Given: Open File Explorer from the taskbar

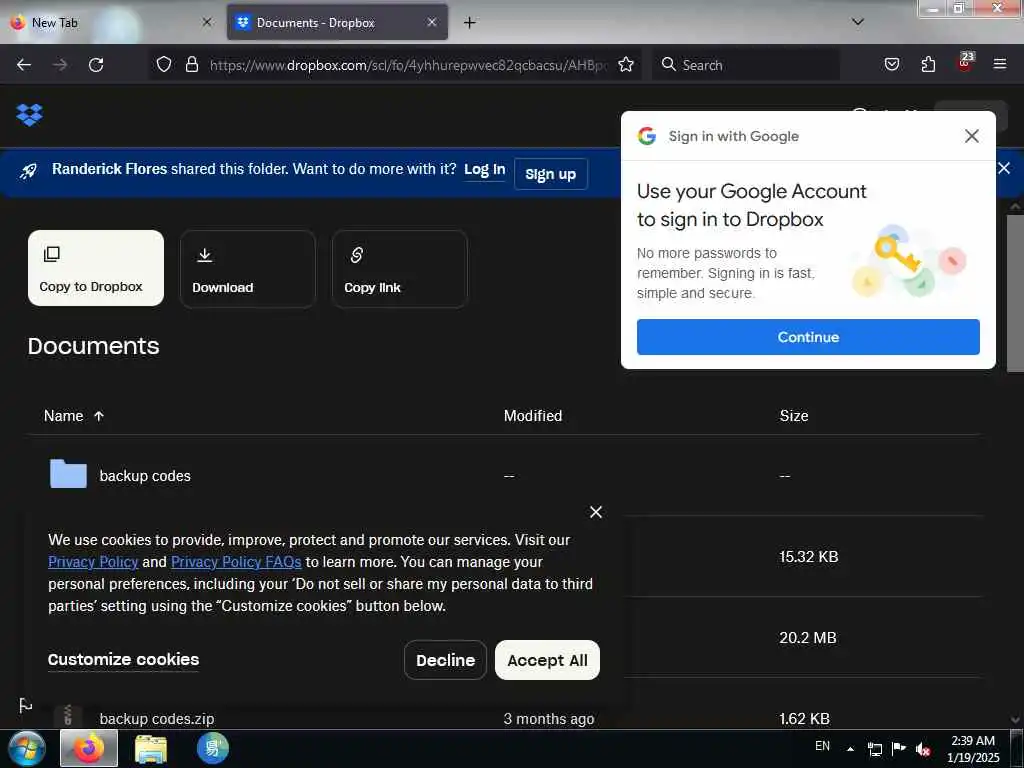Looking at the screenshot, I should pyautogui.click(x=151, y=749).
